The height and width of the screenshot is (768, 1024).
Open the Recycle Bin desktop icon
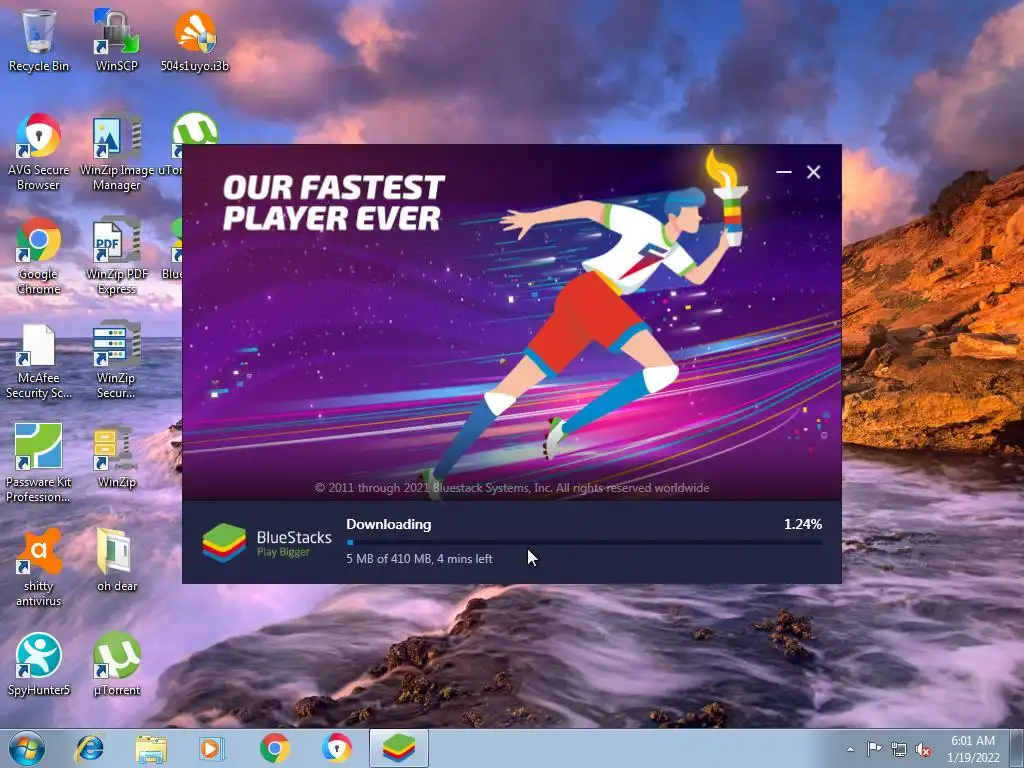[x=39, y=39]
